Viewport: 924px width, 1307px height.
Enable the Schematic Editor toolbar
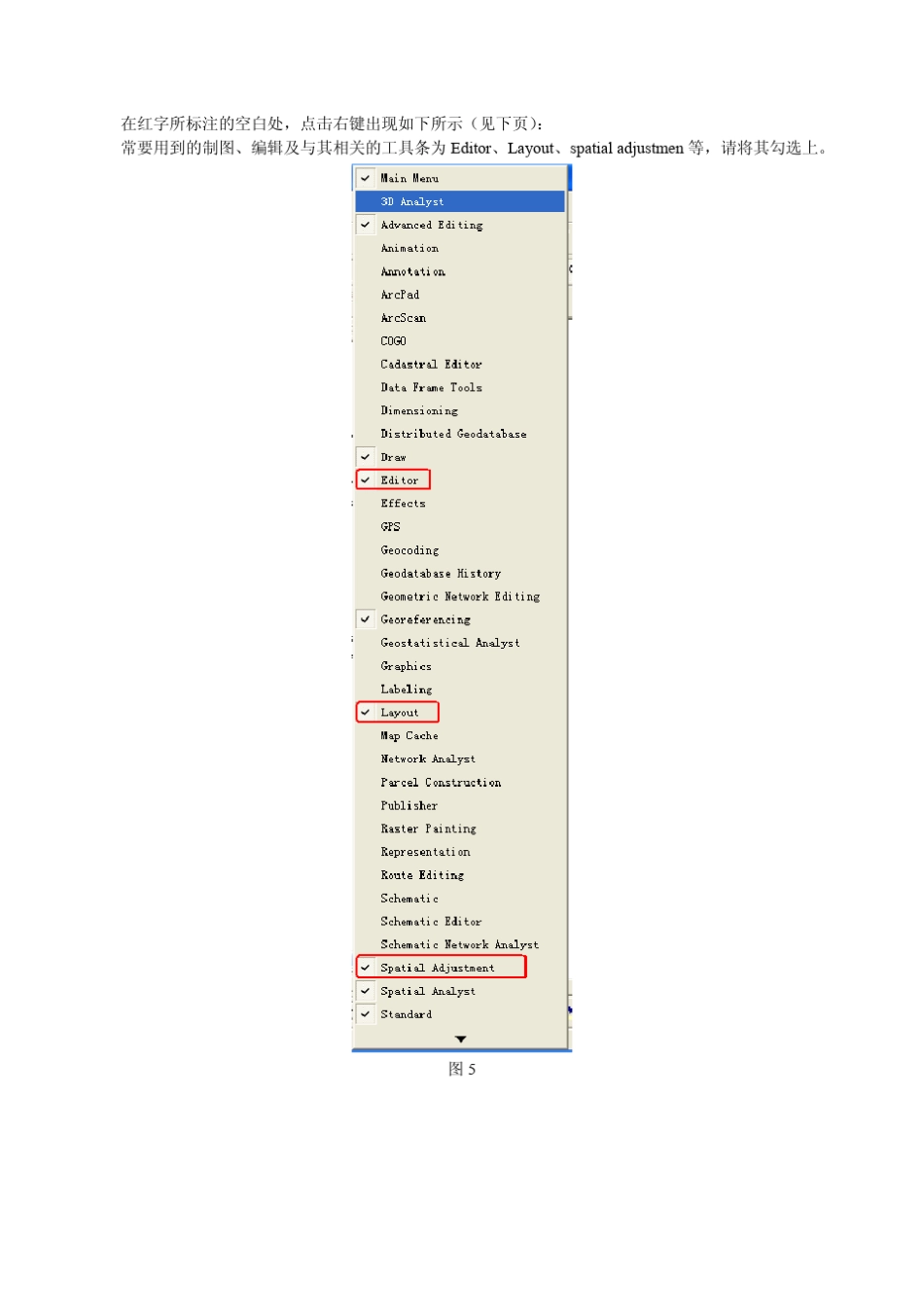pyautogui.click(x=460, y=921)
